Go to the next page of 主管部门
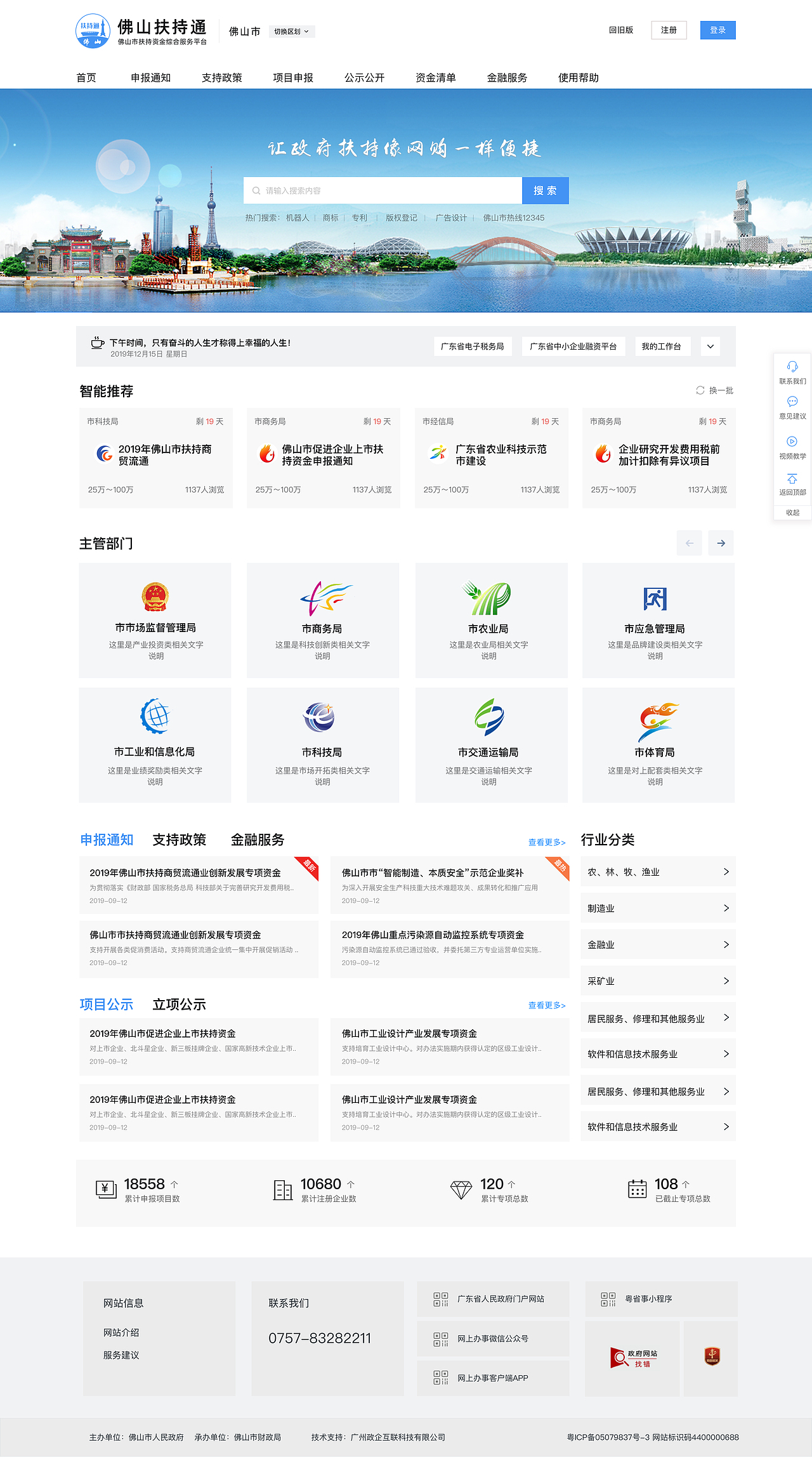This screenshot has height=1457, width=812. (x=721, y=543)
